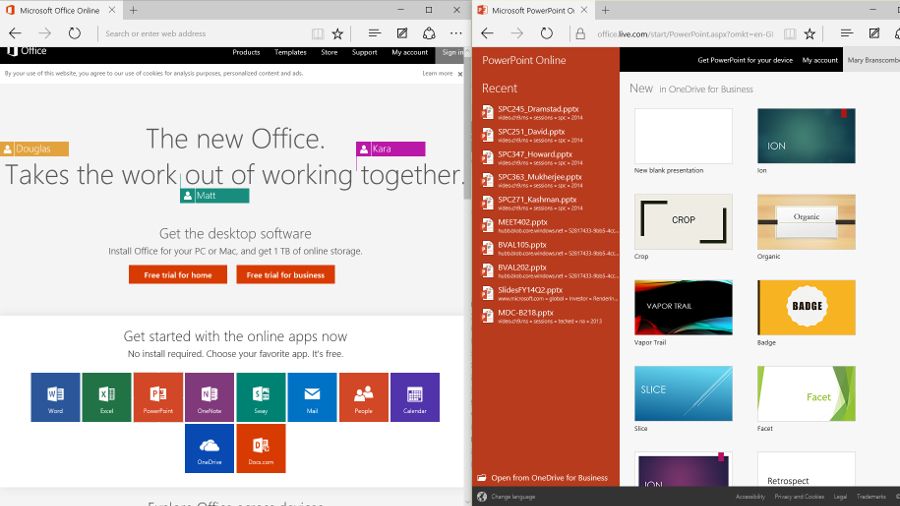Screen dimensions: 900x506
Task: Open Sway app tile
Action: 261,397
